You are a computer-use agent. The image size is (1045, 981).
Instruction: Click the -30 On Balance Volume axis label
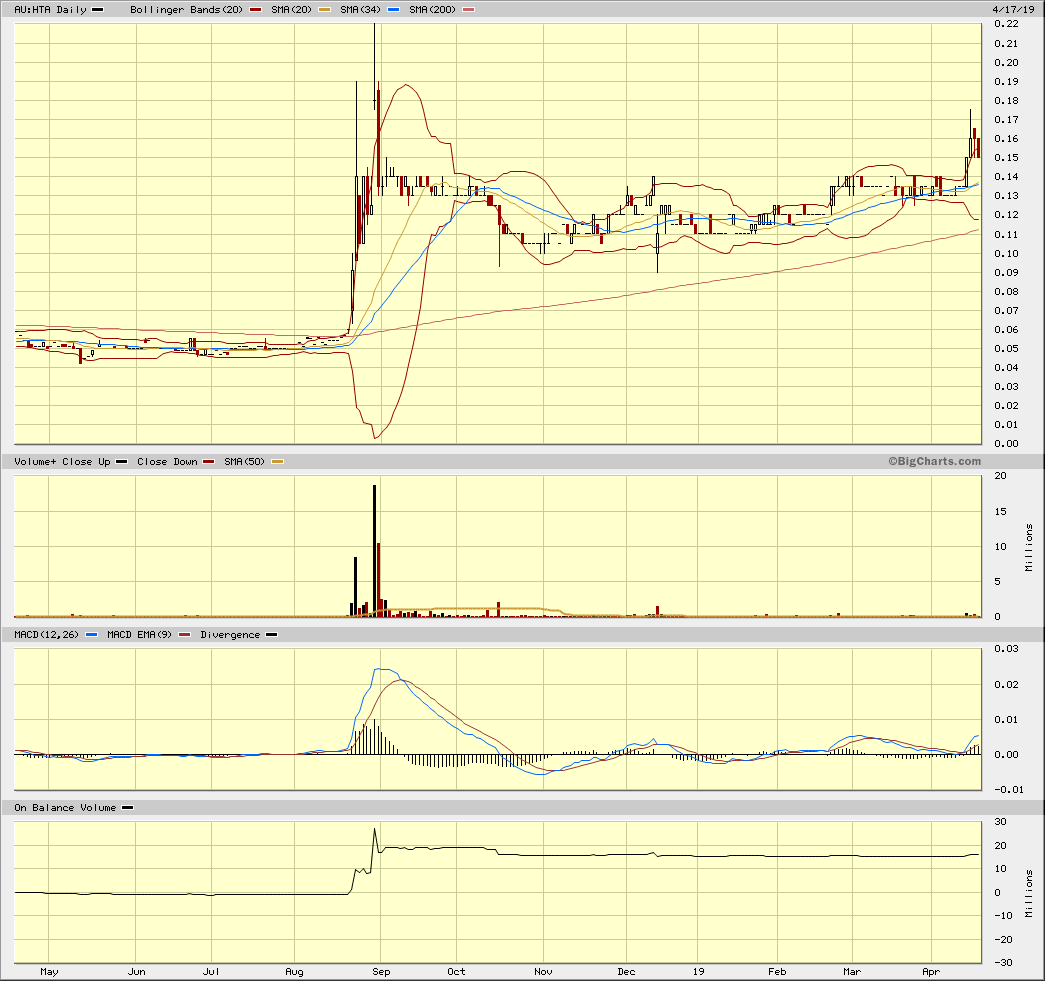(1003, 962)
